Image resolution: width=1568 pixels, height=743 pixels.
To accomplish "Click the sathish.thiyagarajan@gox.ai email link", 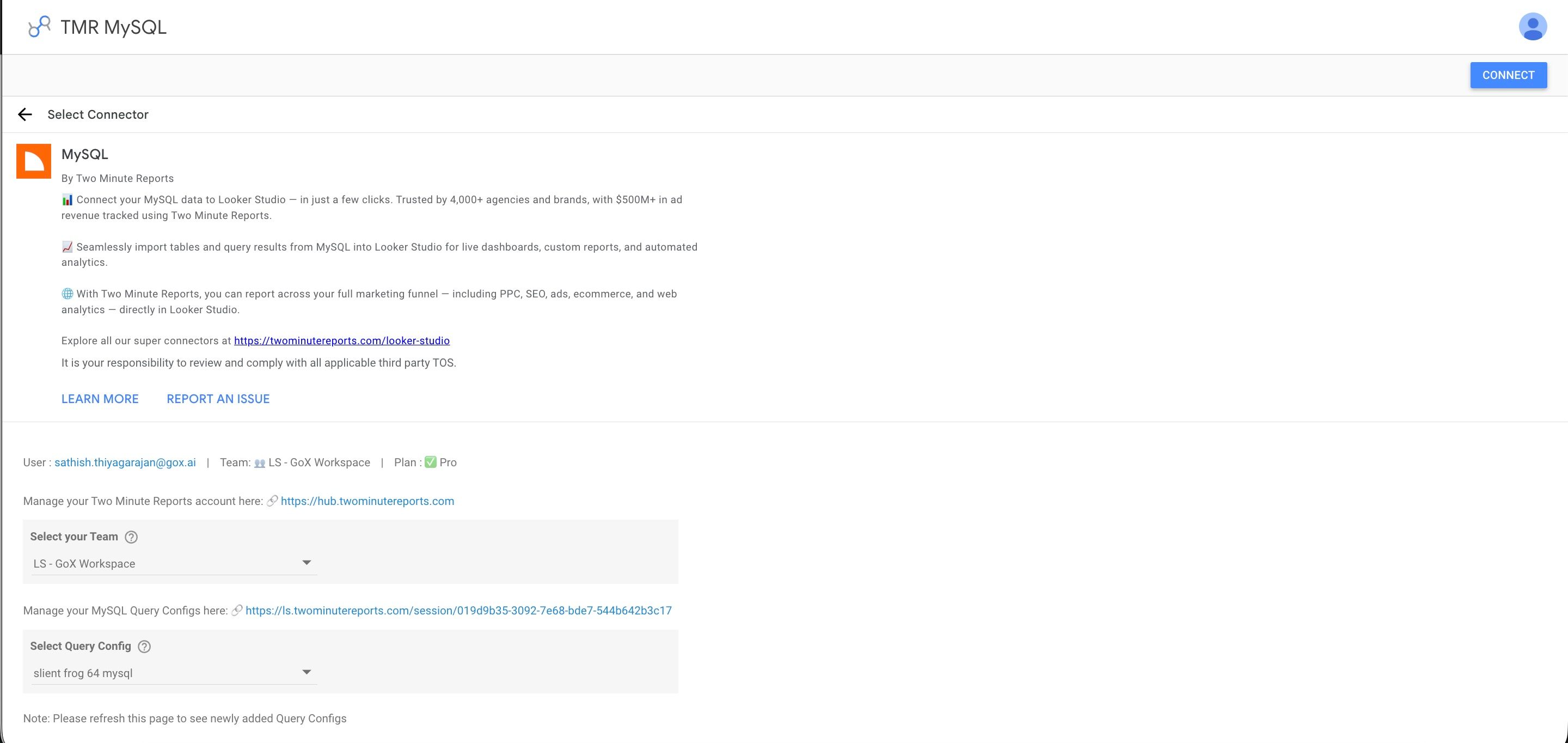I will click(x=125, y=462).
